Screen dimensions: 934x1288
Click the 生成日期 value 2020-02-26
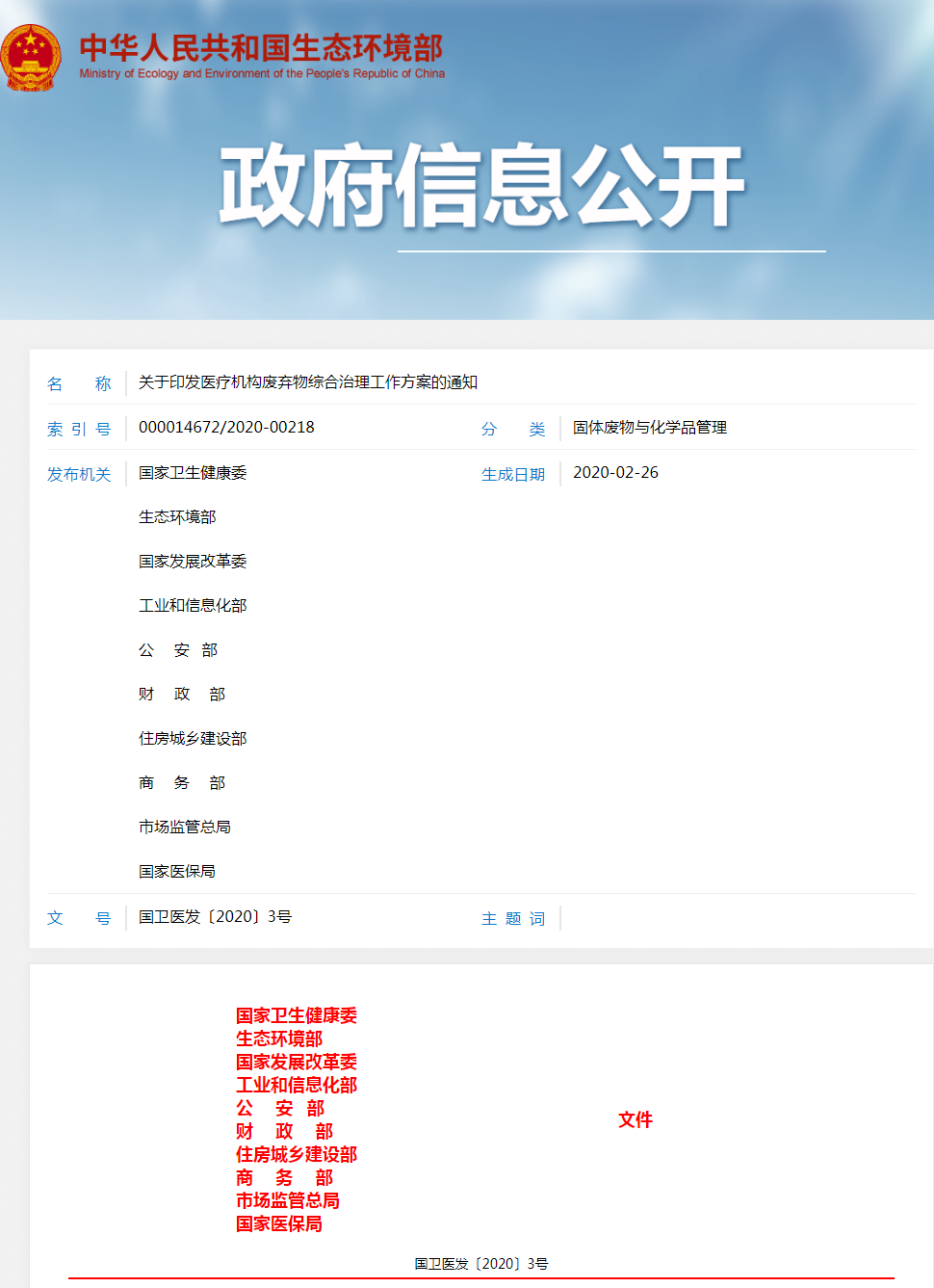pyautogui.click(x=615, y=473)
